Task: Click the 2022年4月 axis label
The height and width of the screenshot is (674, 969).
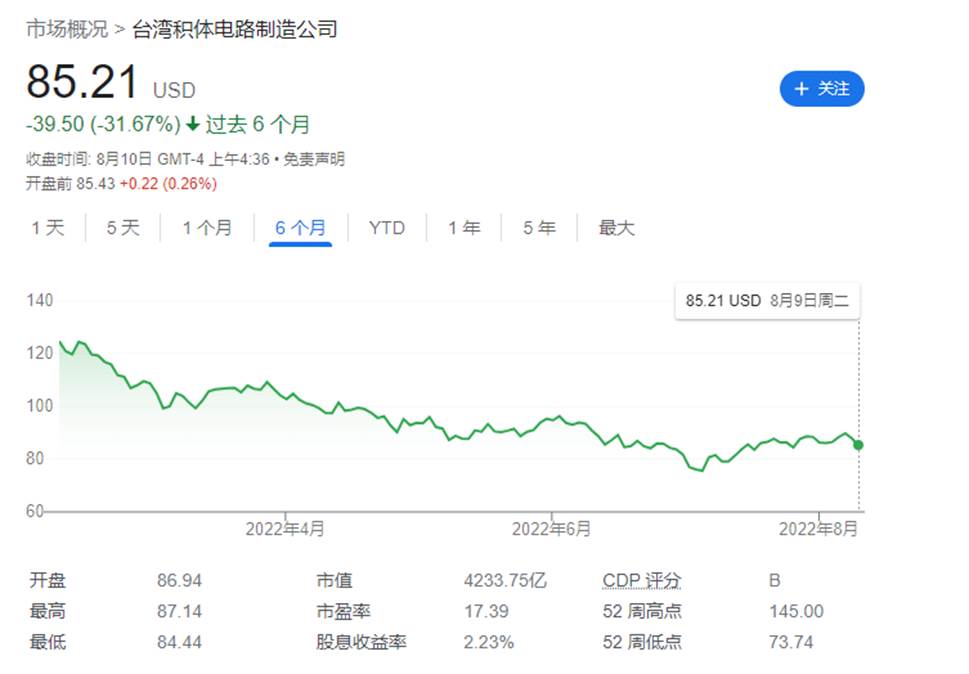Action: click(284, 529)
